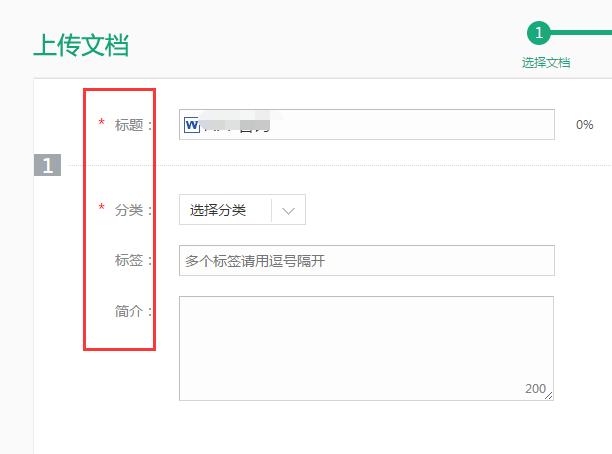Click the 0% upload progress indicator
This screenshot has width=612, height=454.
pyautogui.click(x=584, y=126)
